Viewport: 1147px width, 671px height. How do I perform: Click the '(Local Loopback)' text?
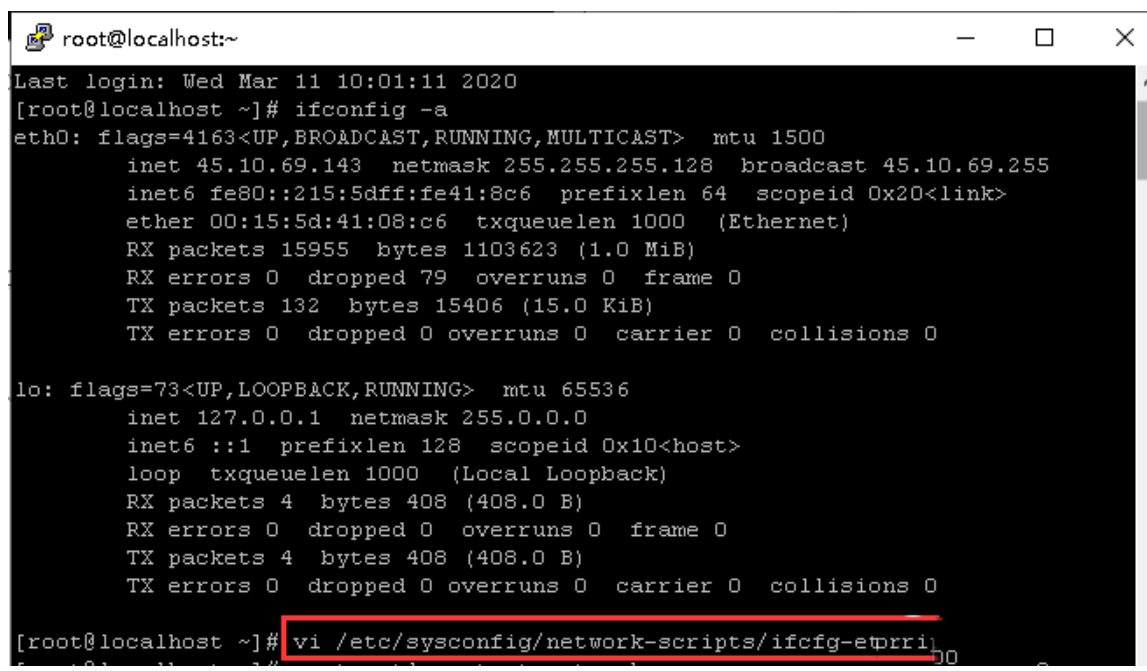pos(559,473)
